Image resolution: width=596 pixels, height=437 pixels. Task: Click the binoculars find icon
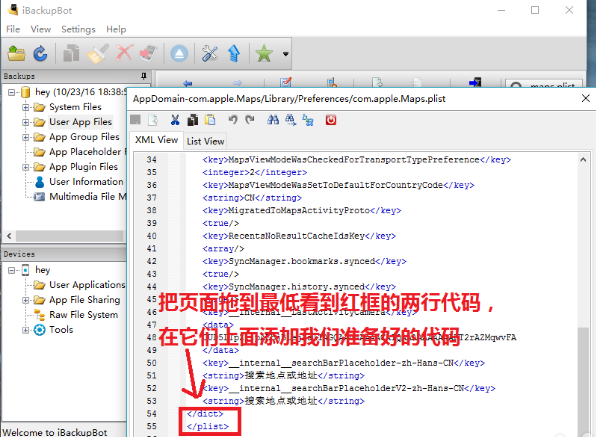[273, 120]
